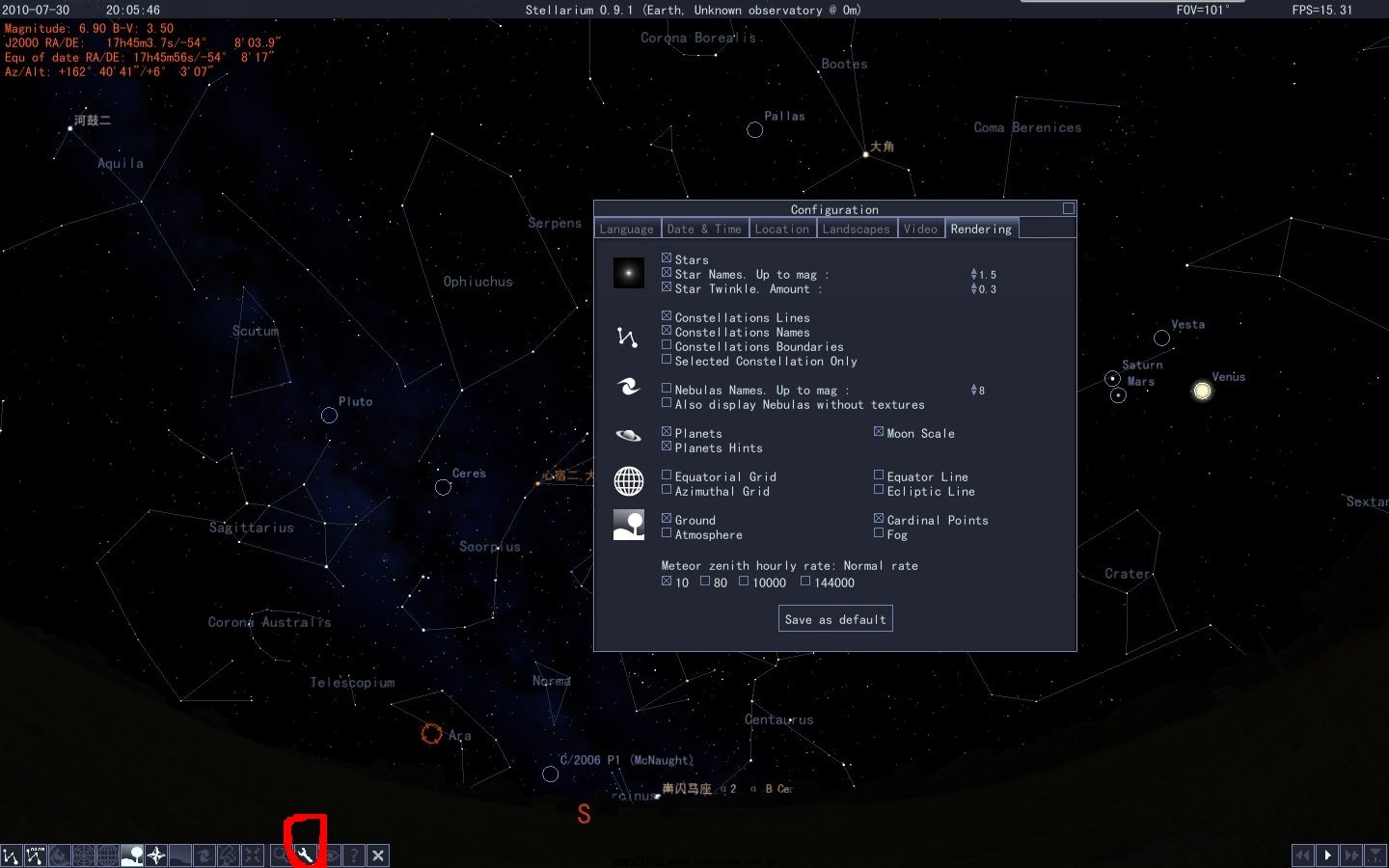Toggle Cardinal Points checkbox
The image size is (1389, 868).
pyautogui.click(x=879, y=519)
